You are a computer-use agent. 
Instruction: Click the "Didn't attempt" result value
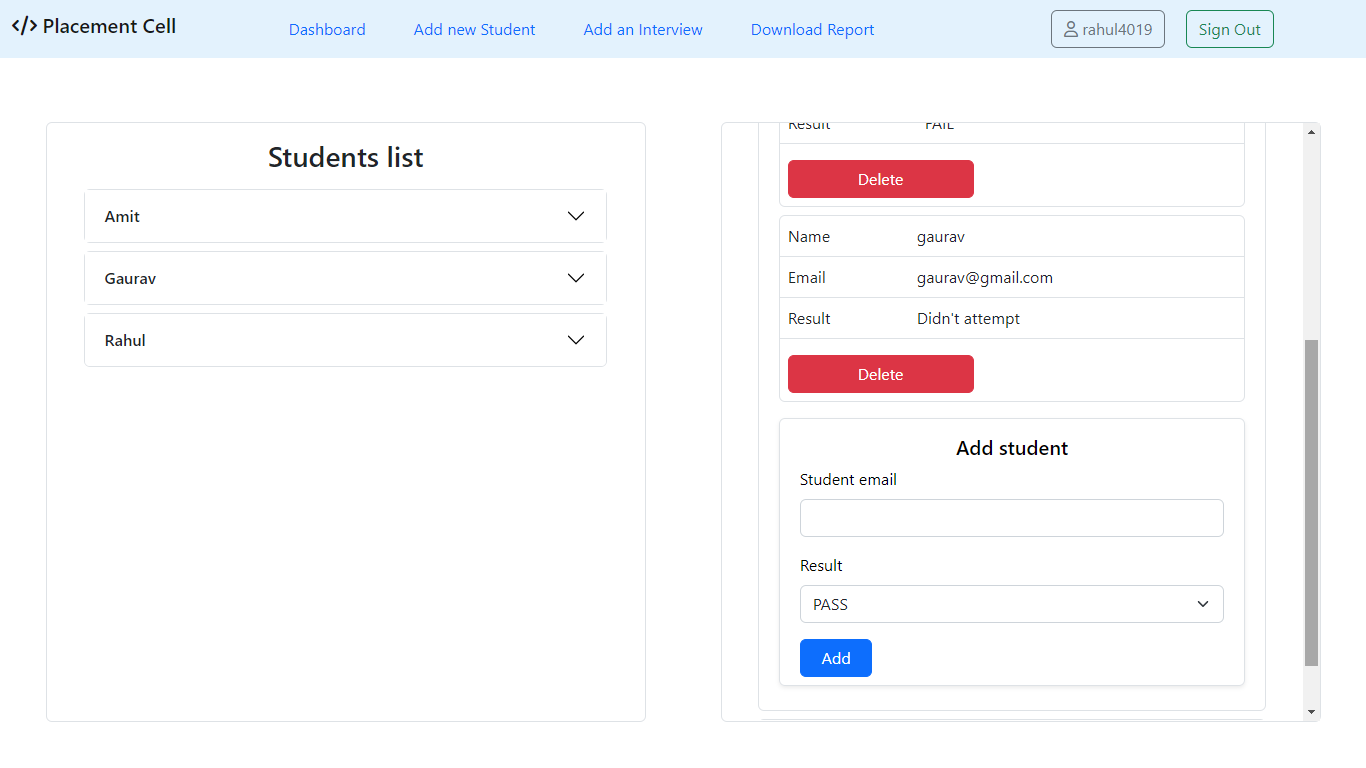[x=969, y=319]
